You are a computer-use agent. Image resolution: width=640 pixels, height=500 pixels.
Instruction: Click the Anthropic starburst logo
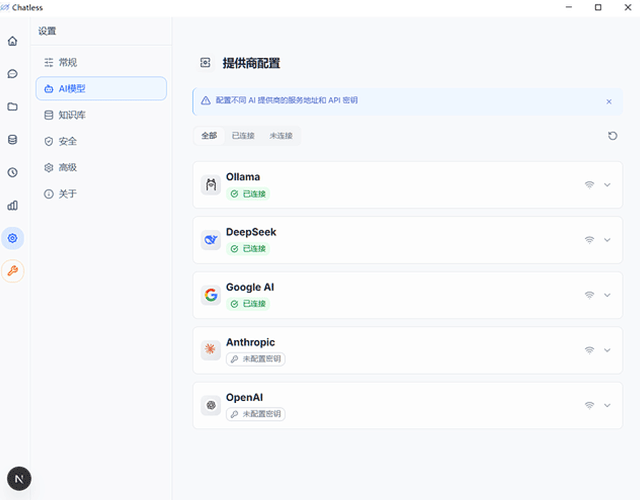point(211,350)
